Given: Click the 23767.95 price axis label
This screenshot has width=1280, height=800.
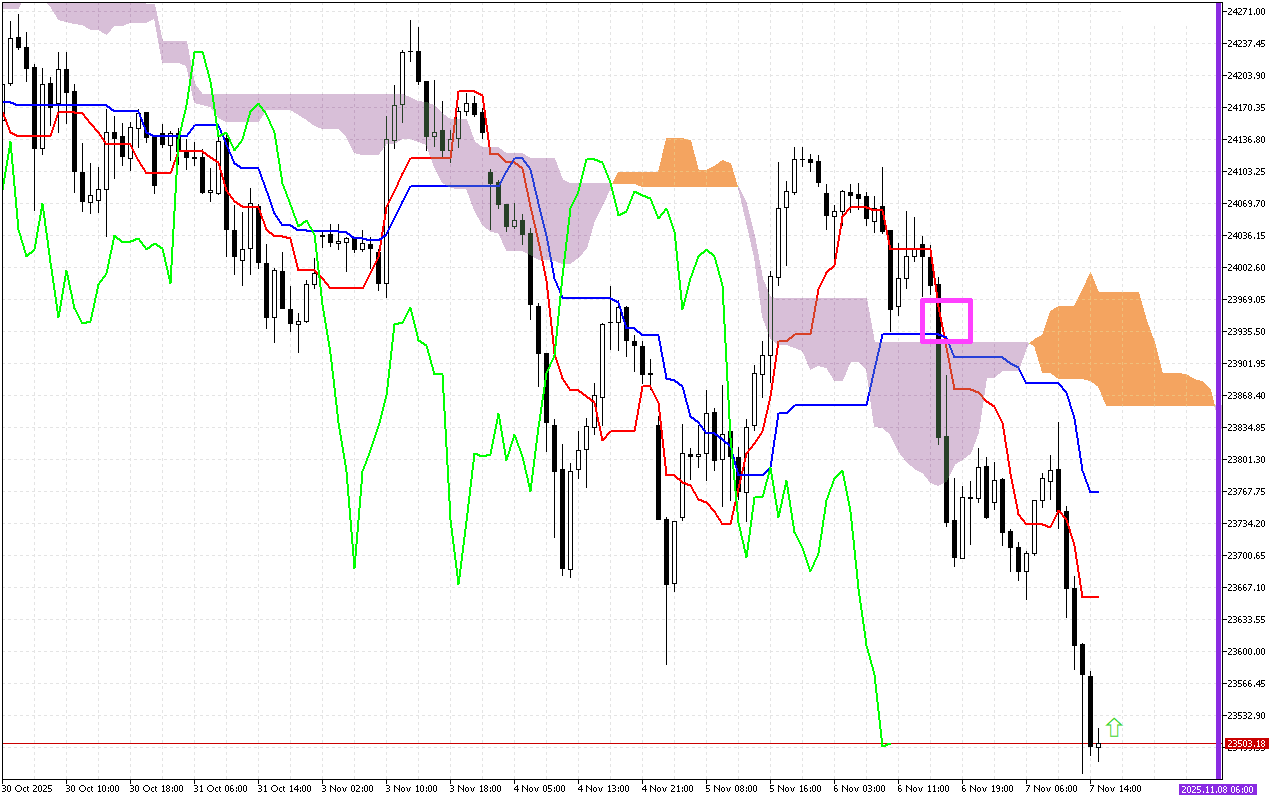Looking at the screenshot, I should pyautogui.click(x=1246, y=492).
